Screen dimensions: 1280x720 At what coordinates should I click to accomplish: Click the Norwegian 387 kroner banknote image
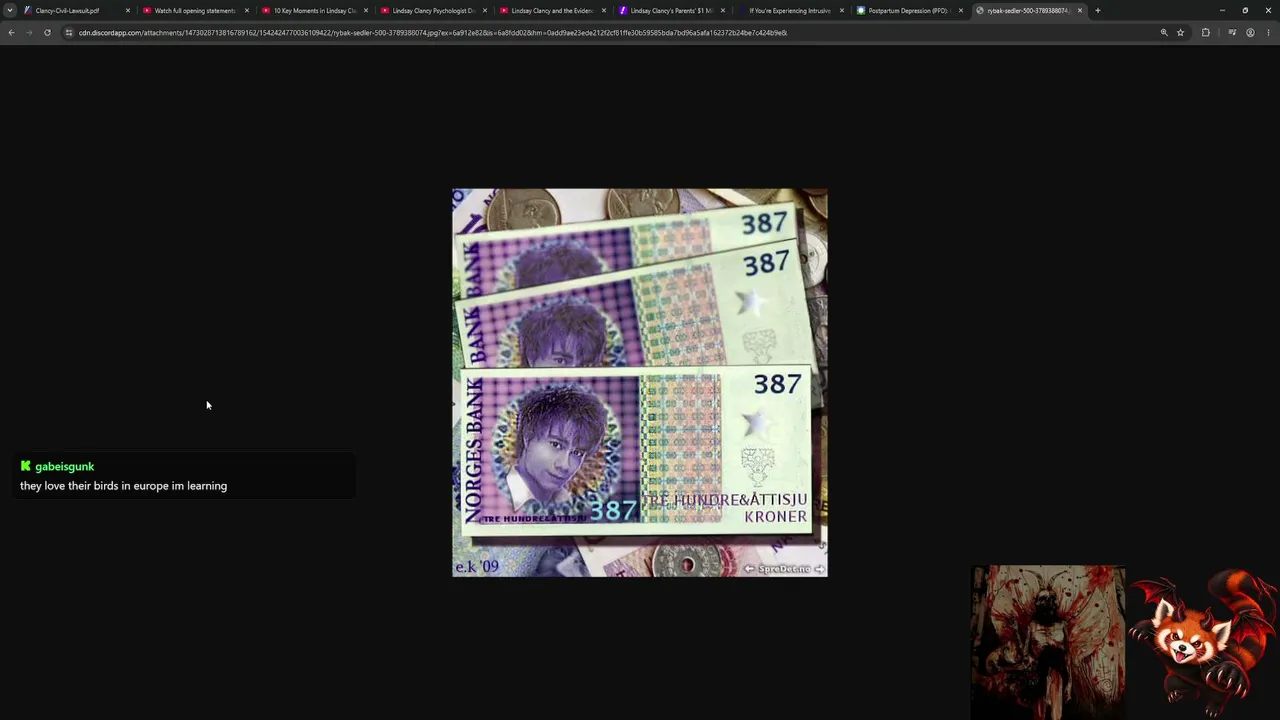640,383
